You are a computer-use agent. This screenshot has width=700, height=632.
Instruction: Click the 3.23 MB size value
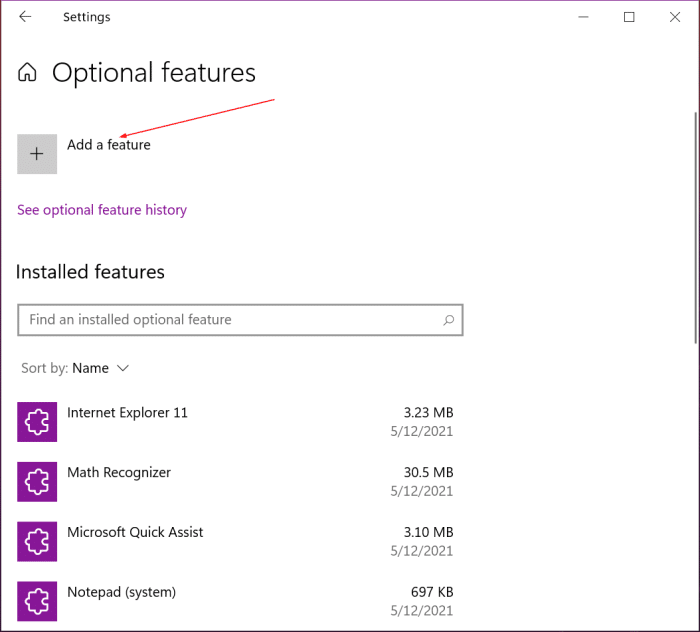429,413
